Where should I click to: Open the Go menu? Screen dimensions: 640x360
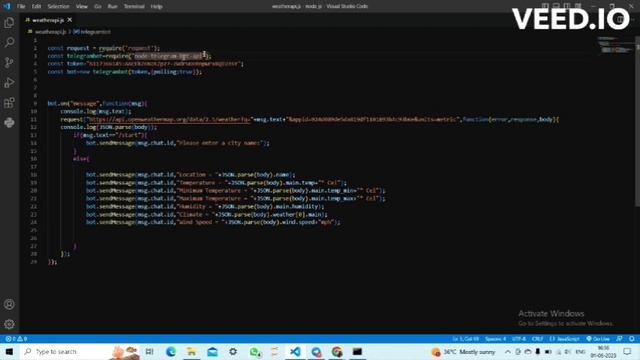coord(98,7)
